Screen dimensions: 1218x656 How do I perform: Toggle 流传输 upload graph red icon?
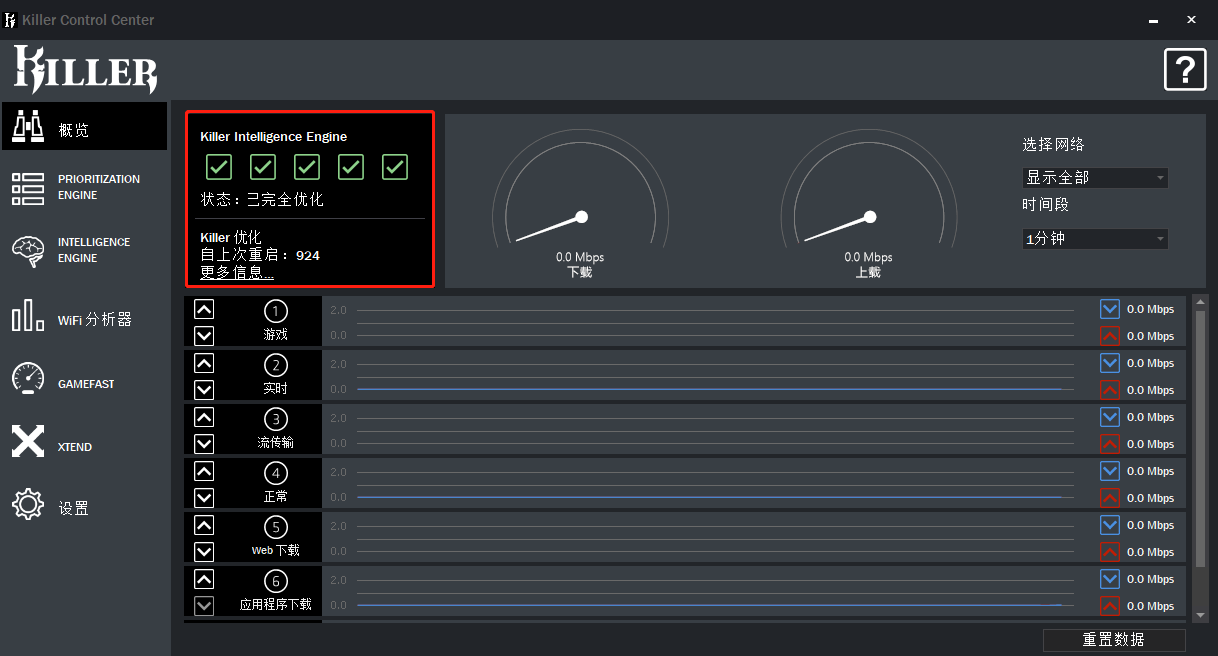coord(1110,444)
